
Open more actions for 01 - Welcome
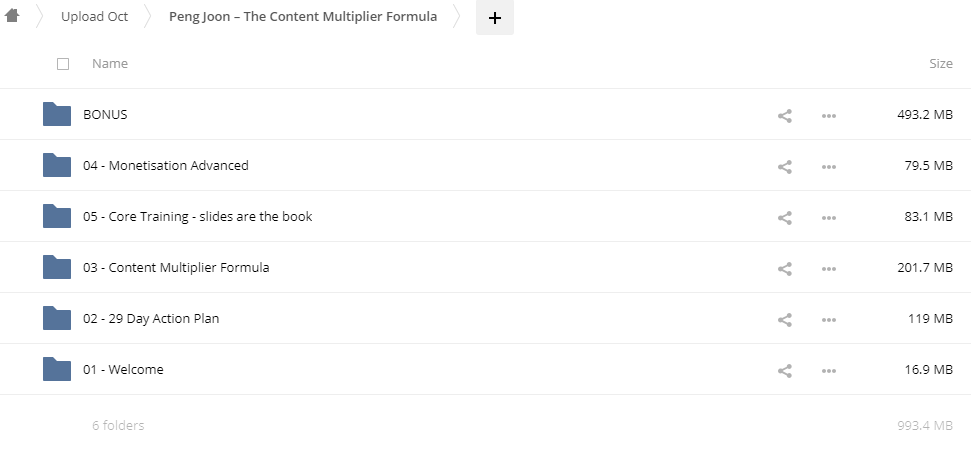[x=828, y=370]
